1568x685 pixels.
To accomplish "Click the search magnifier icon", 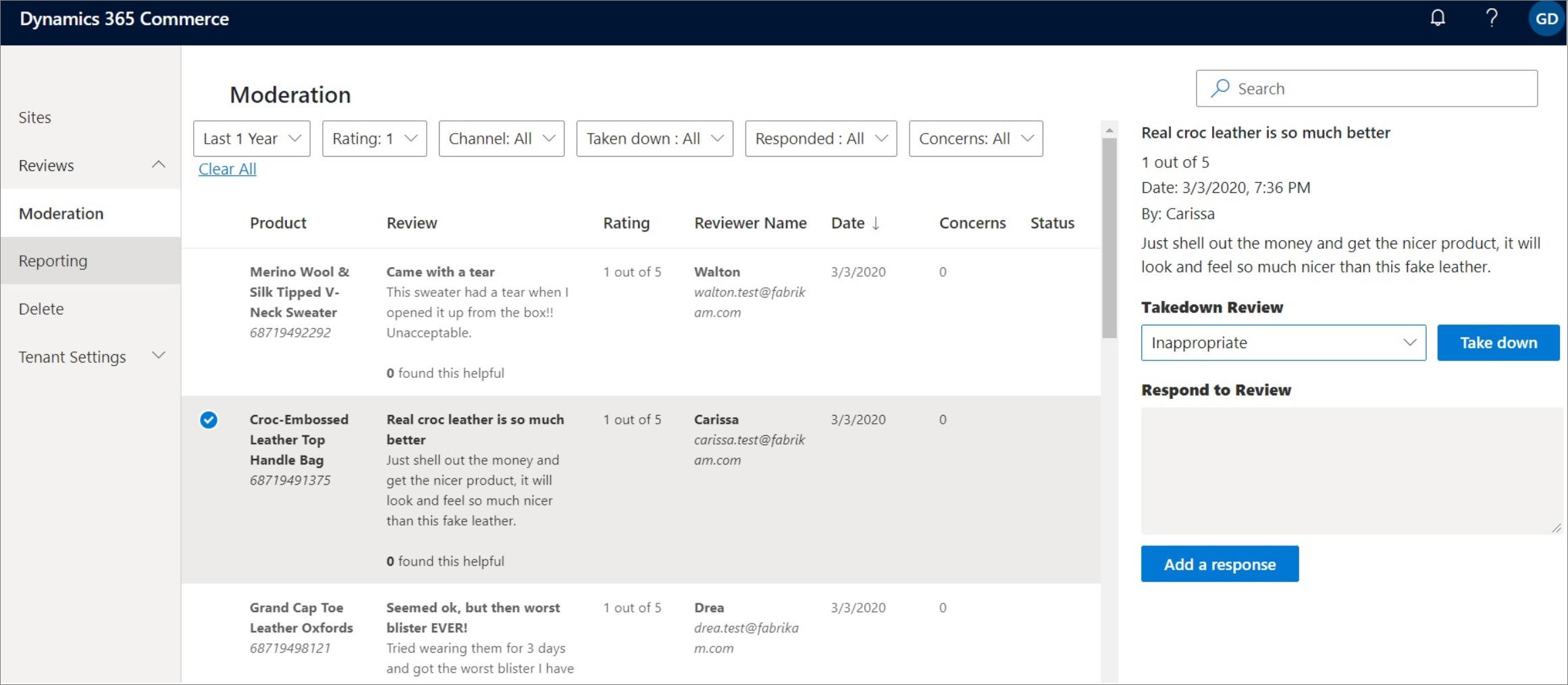I will 1220,88.
